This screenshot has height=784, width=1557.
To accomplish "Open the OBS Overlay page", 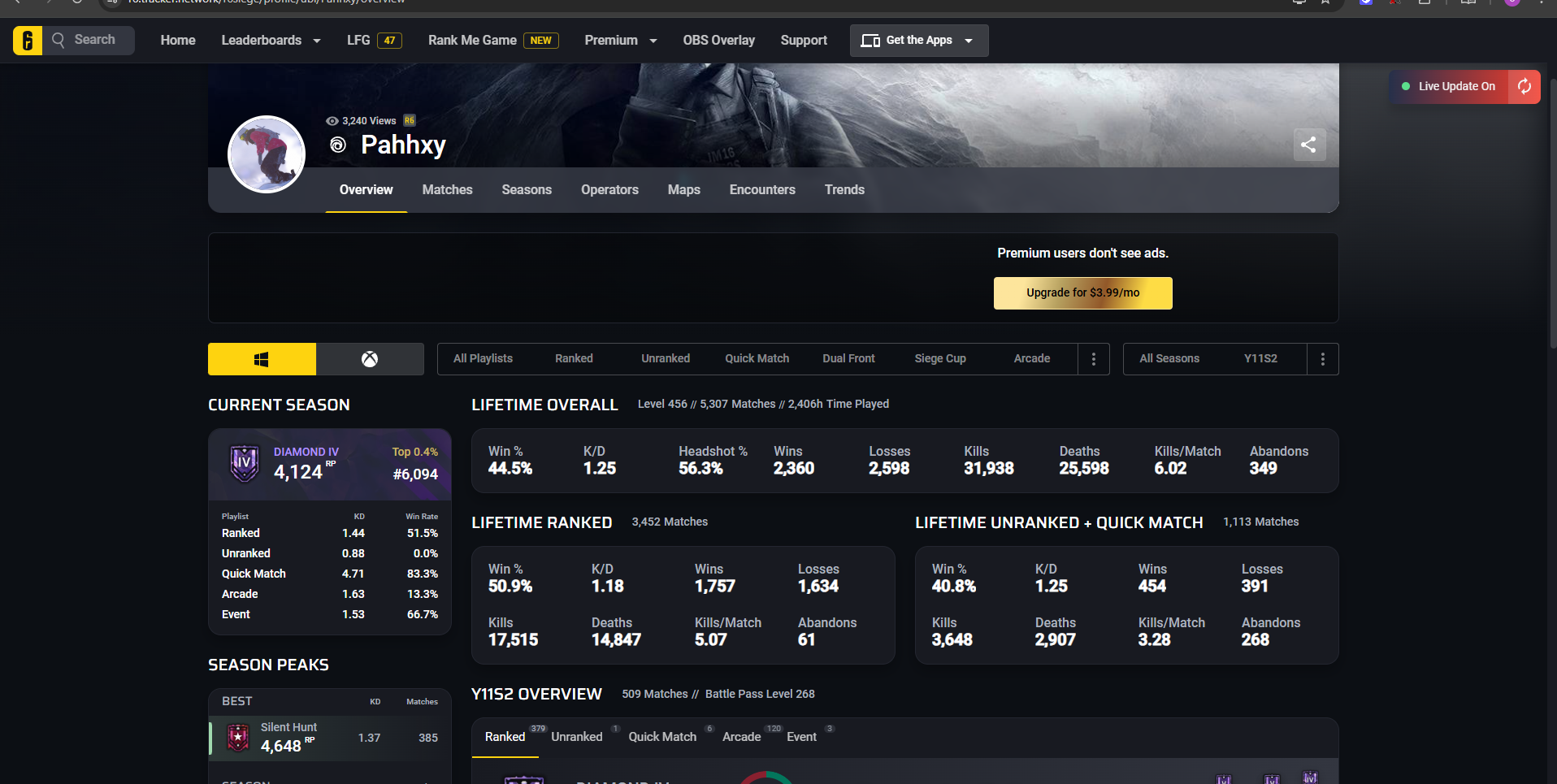I will pos(719,41).
